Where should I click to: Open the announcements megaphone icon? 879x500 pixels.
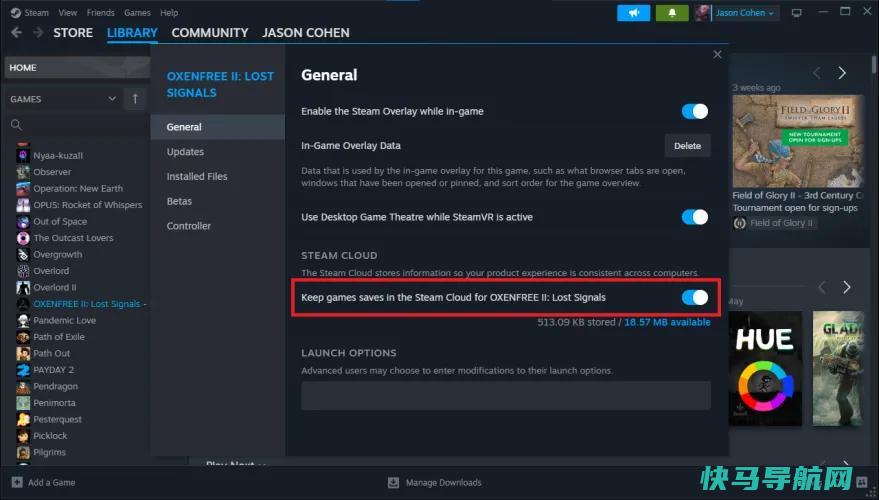click(x=633, y=13)
